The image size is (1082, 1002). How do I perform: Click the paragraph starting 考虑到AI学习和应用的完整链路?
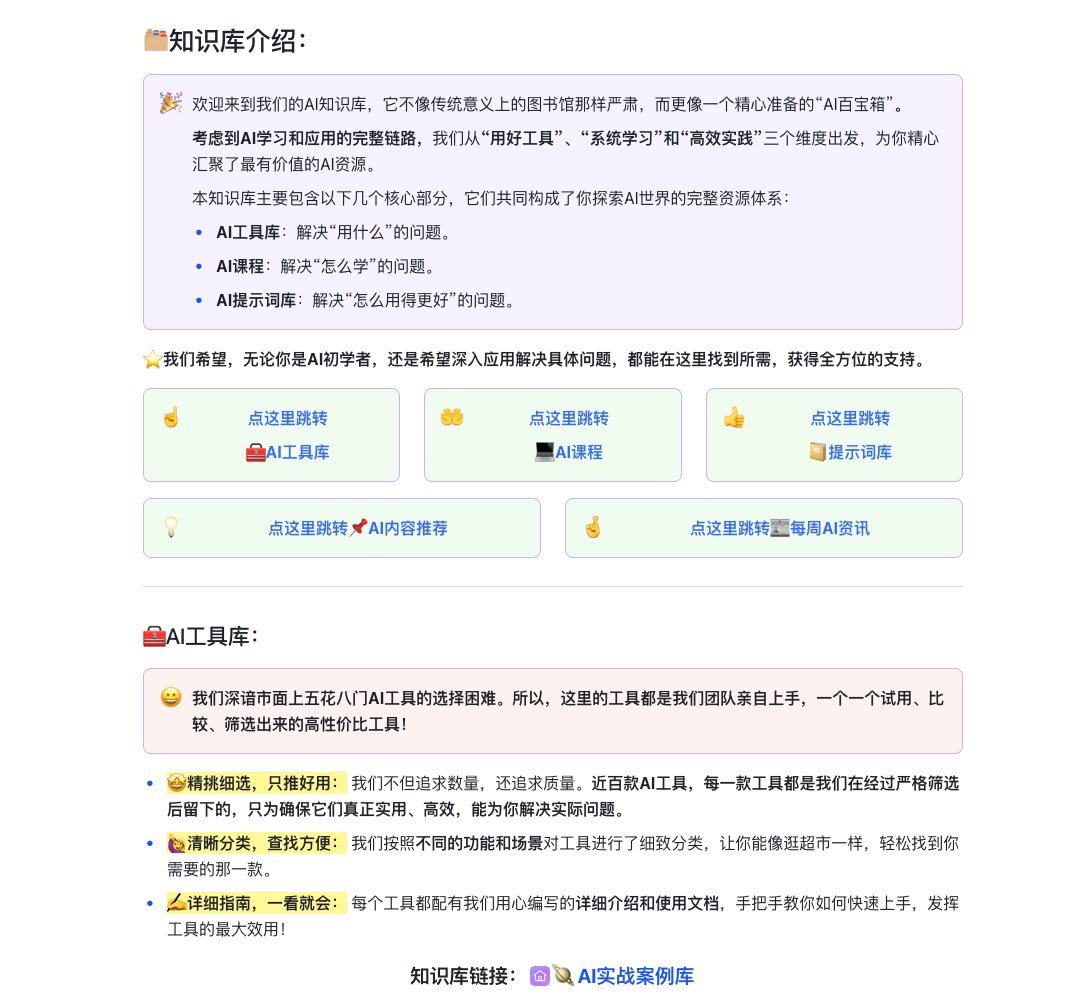[565, 151]
